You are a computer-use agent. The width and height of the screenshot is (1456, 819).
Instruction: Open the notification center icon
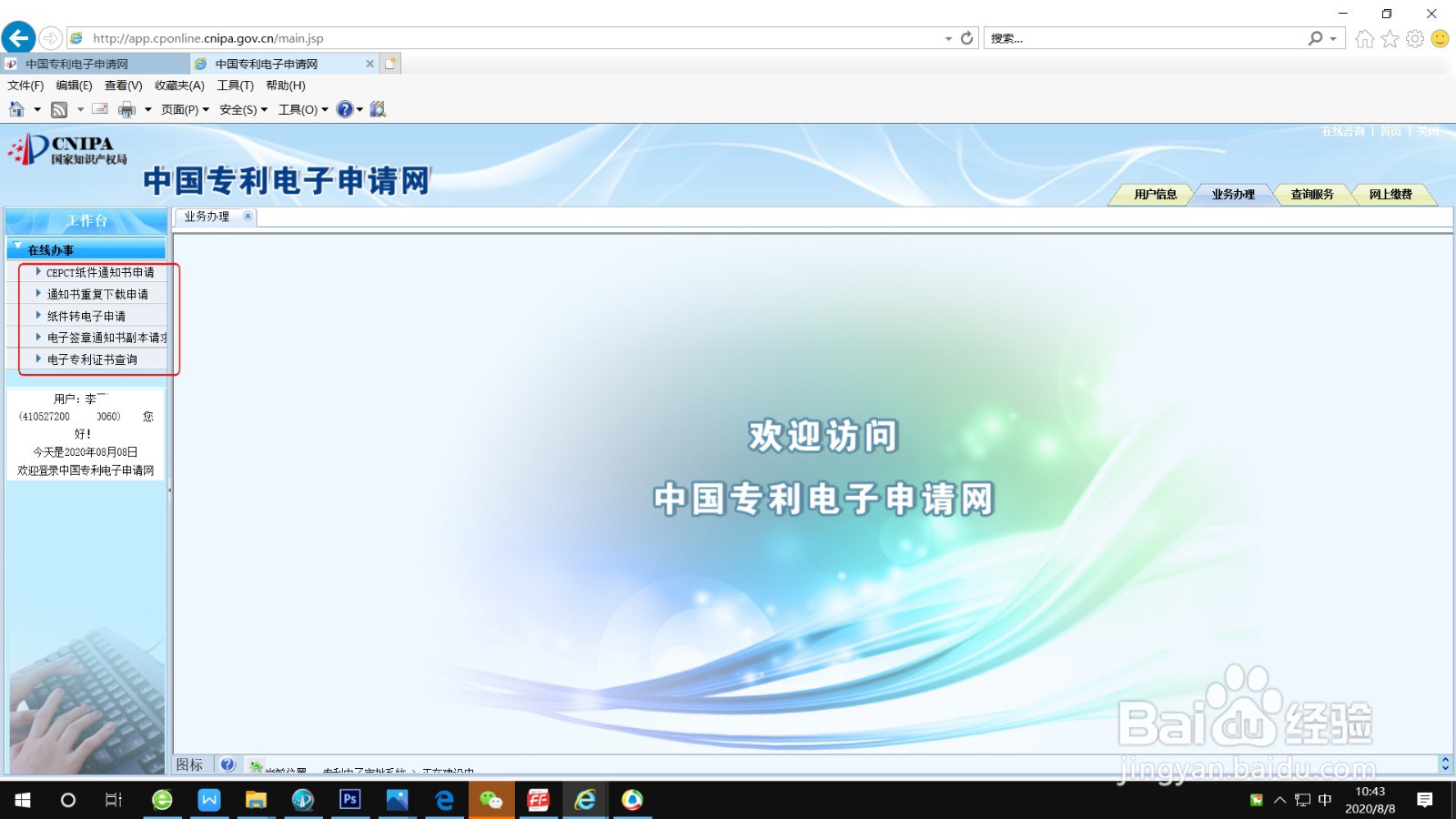point(1425,800)
